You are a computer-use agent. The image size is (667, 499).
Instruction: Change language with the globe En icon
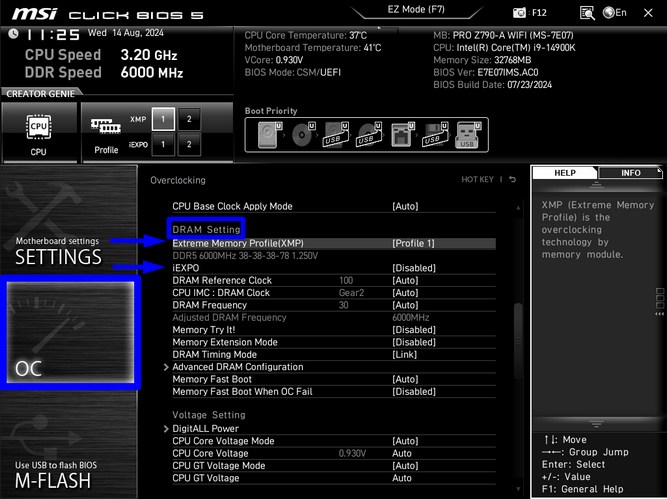pyautogui.click(x=615, y=13)
